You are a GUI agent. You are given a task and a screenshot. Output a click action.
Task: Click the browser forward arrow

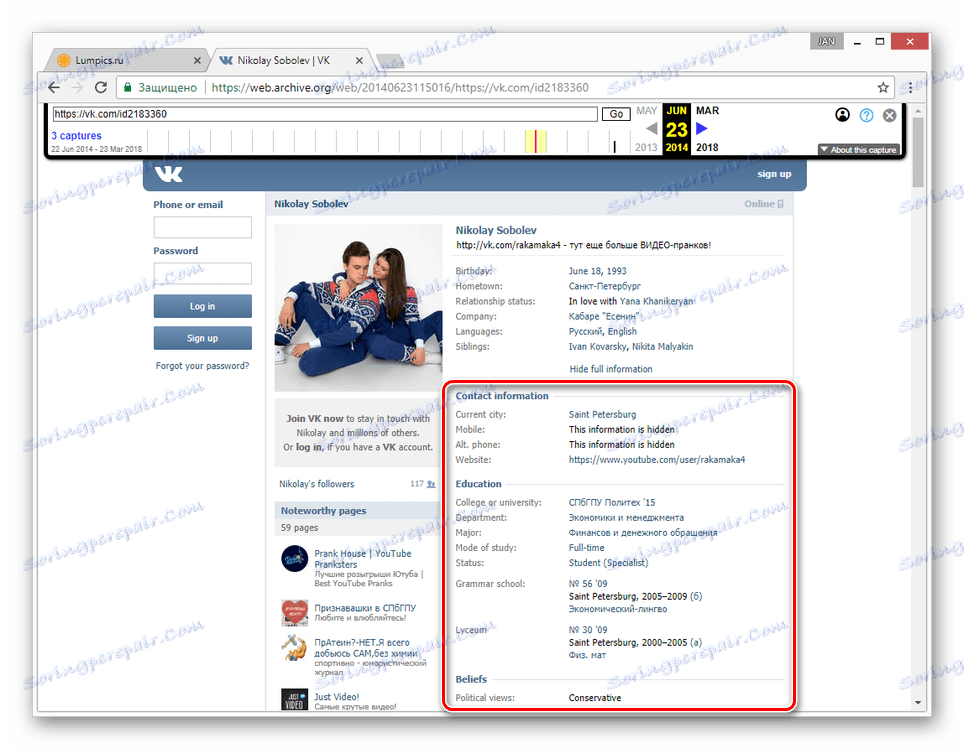77,87
